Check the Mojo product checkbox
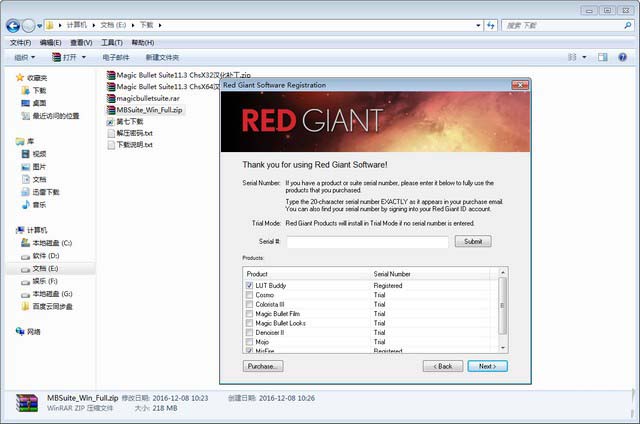 click(249, 342)
